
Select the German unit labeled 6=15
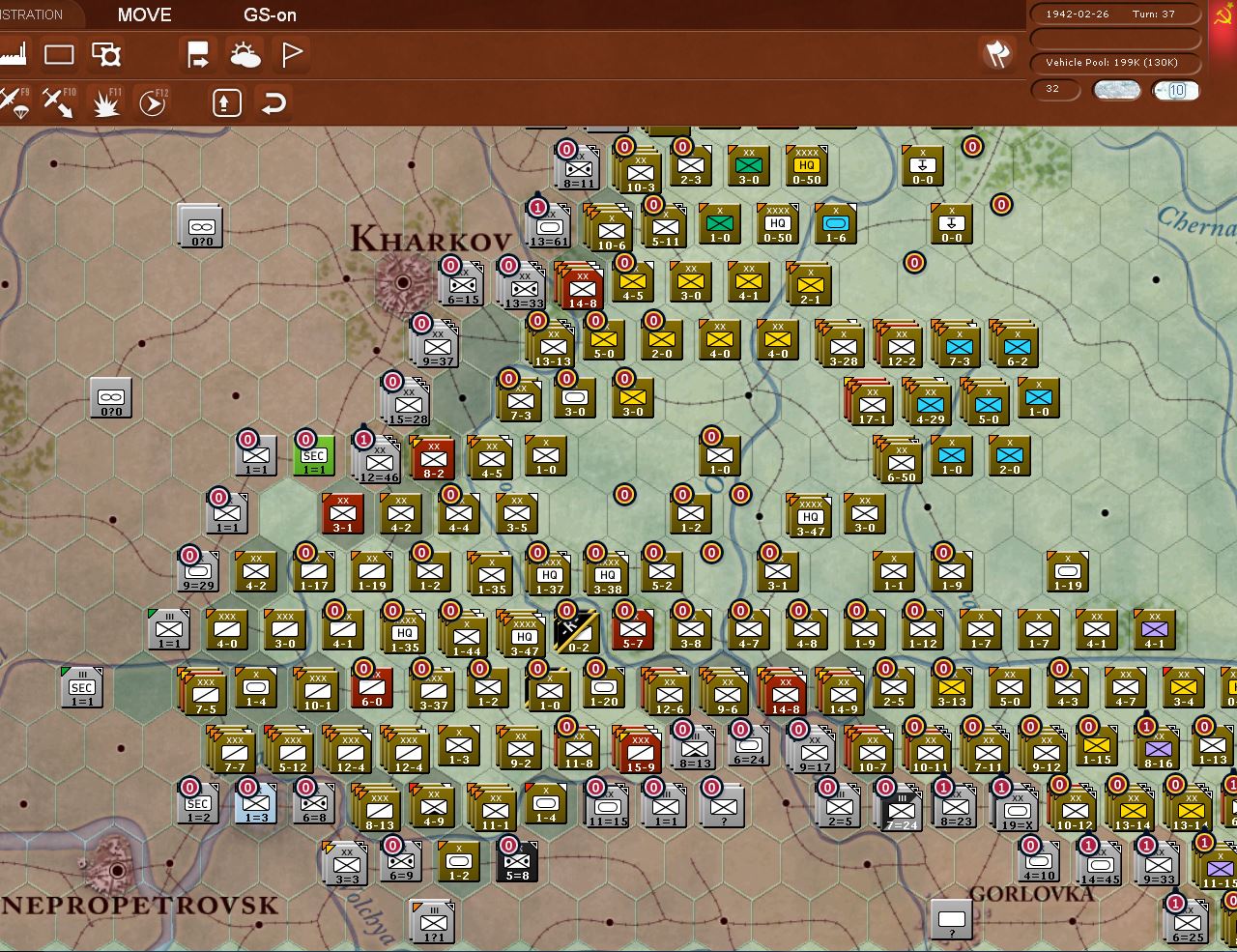tap(463, 285)
